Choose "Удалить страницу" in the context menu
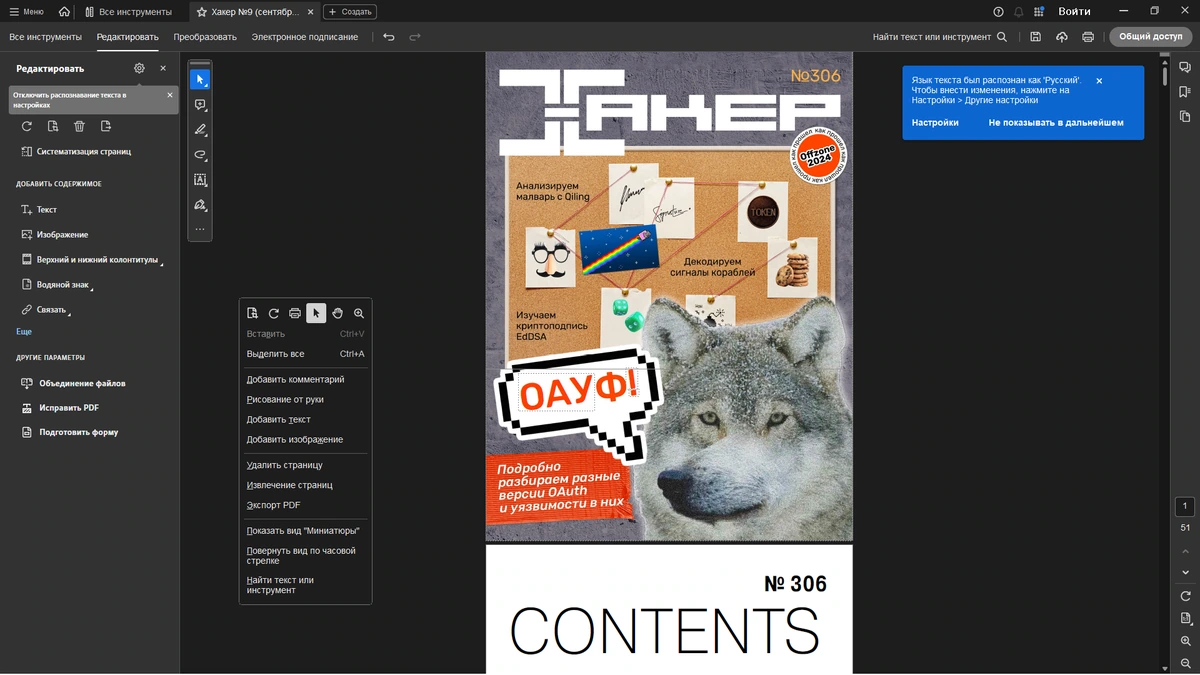 pyautogui.click(x=305, y=465)
